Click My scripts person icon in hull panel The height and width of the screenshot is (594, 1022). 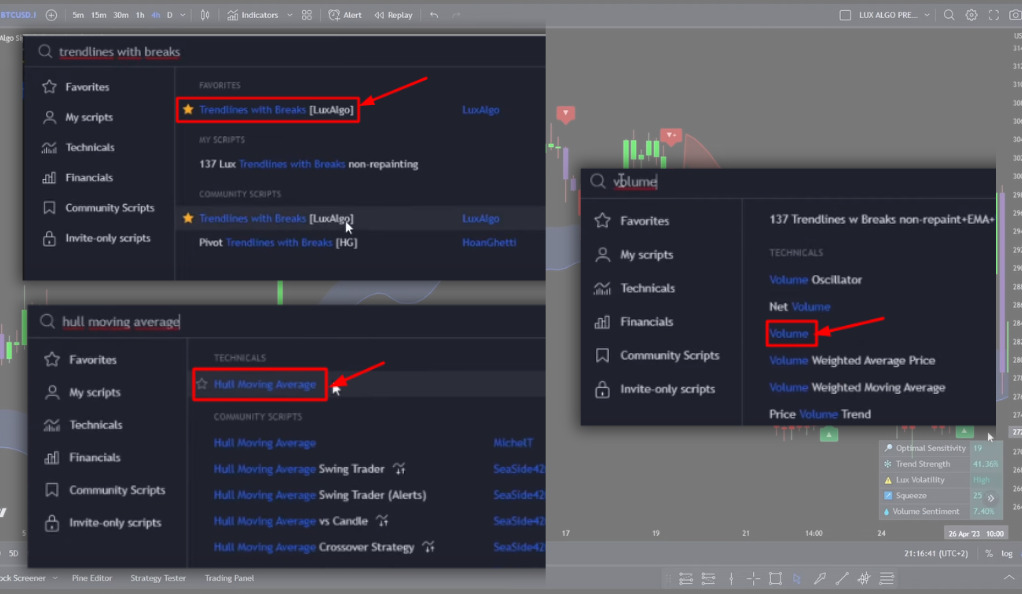pos(51,392)
